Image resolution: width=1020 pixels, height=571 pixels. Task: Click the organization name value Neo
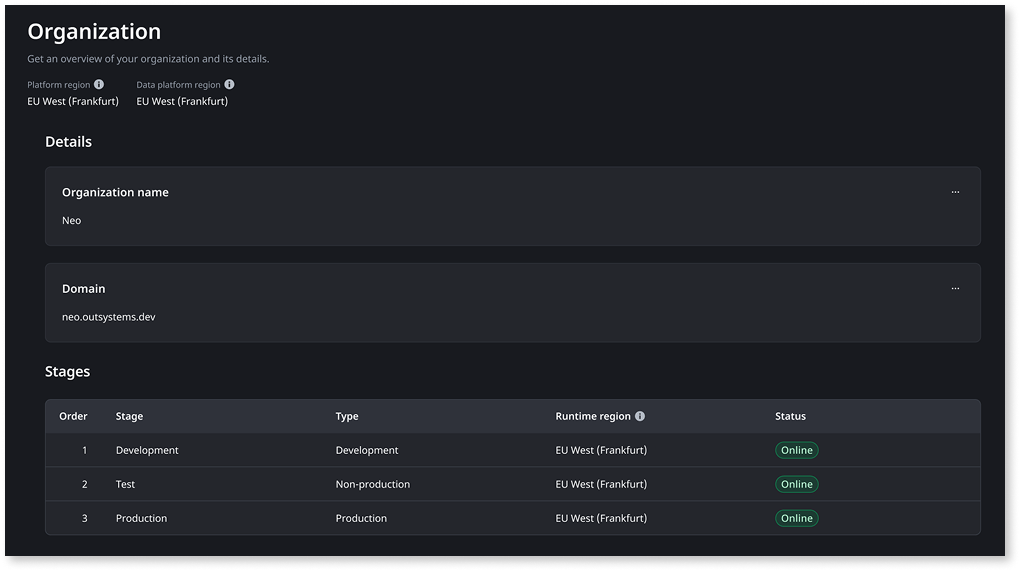[72, 220]
